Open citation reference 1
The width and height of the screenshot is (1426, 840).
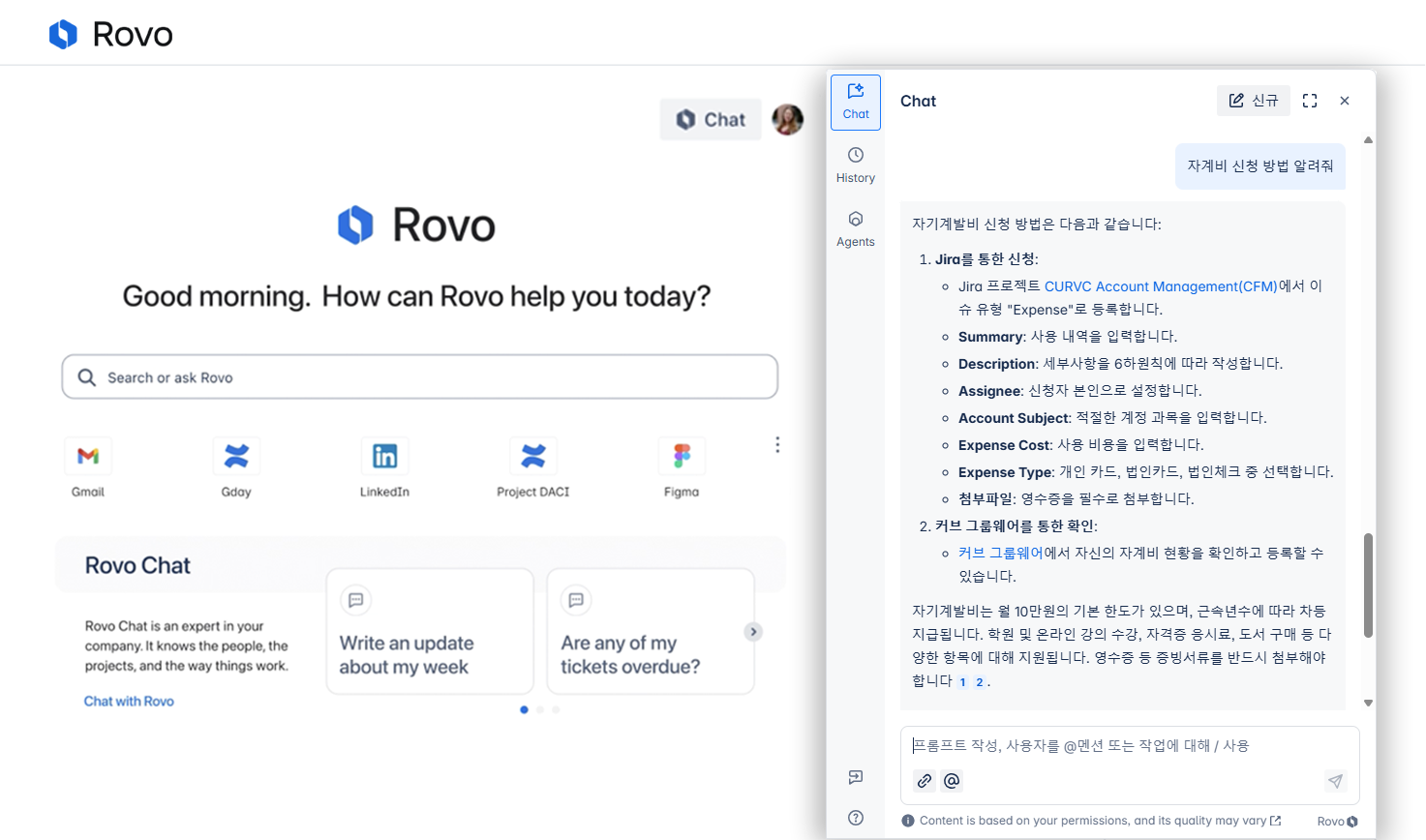pyautogui.click(x=963, y=682)
